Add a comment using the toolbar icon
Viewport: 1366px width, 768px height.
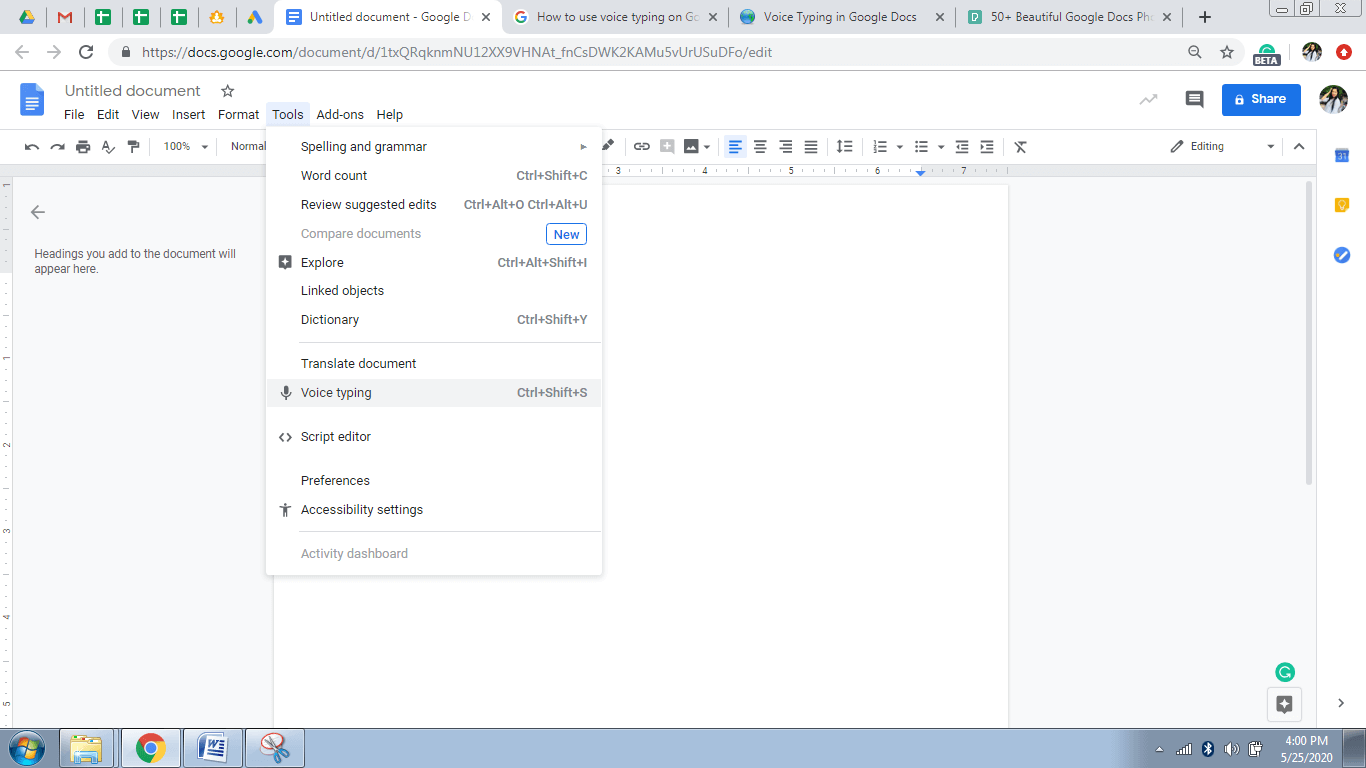click(x=665, y=146)
